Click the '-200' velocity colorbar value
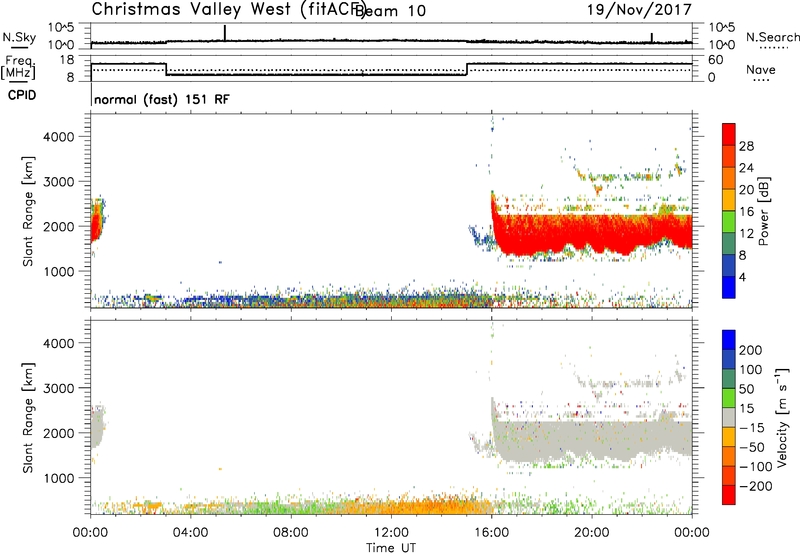The height and width of the screenshot is (554, 800). click(x=756, y=486)
